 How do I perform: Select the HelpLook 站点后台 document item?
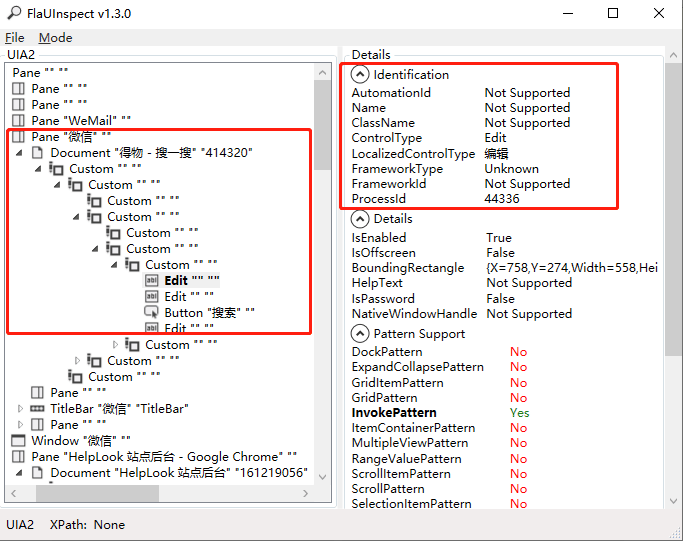click(x=179, y=473)
